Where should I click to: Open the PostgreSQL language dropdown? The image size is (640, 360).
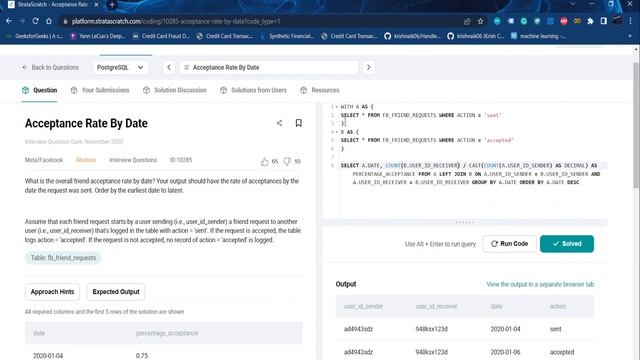120,67
